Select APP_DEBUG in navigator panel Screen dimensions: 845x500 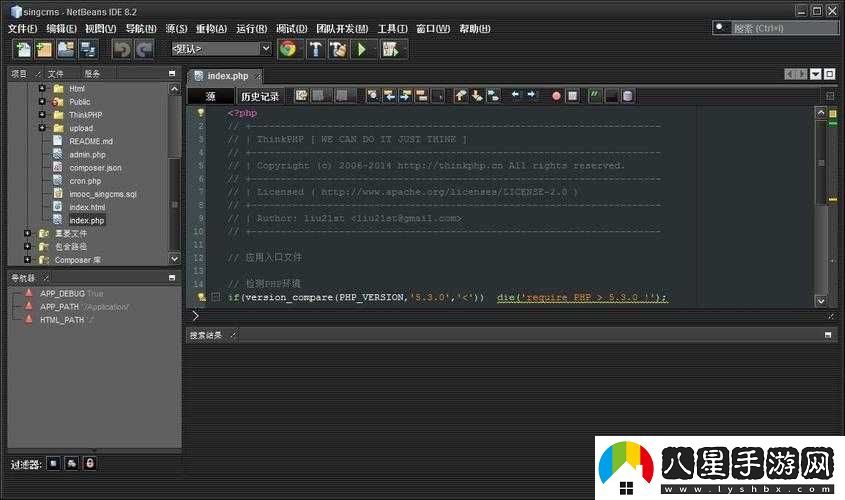[63, 294]
